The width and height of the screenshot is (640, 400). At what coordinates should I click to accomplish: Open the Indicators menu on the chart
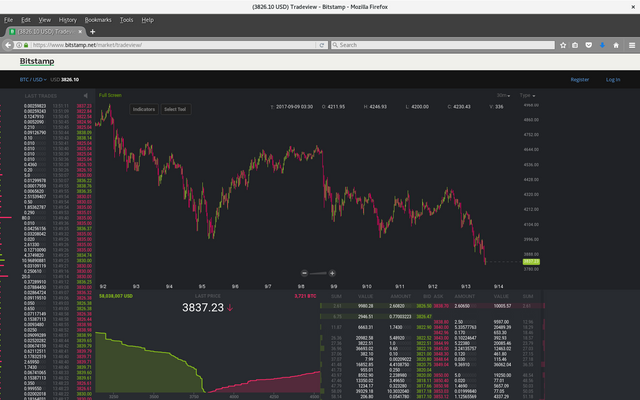tap(144, 109)
